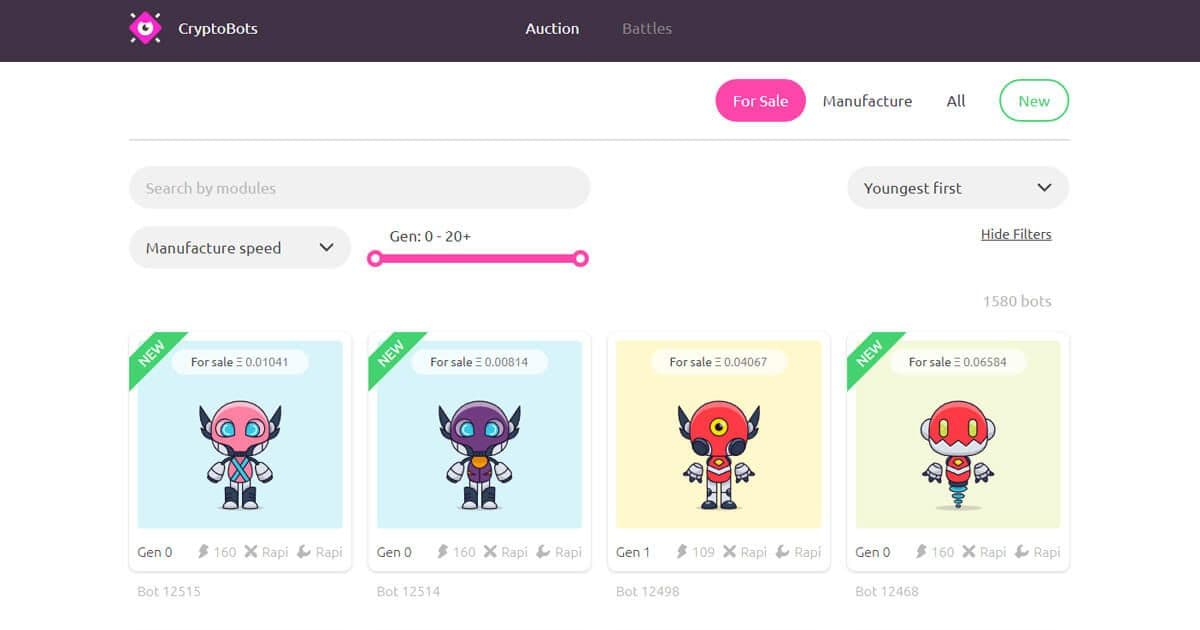1200x630 pixels.
Task: Open the Battles tab in header
Action: (x=646, y=29)
